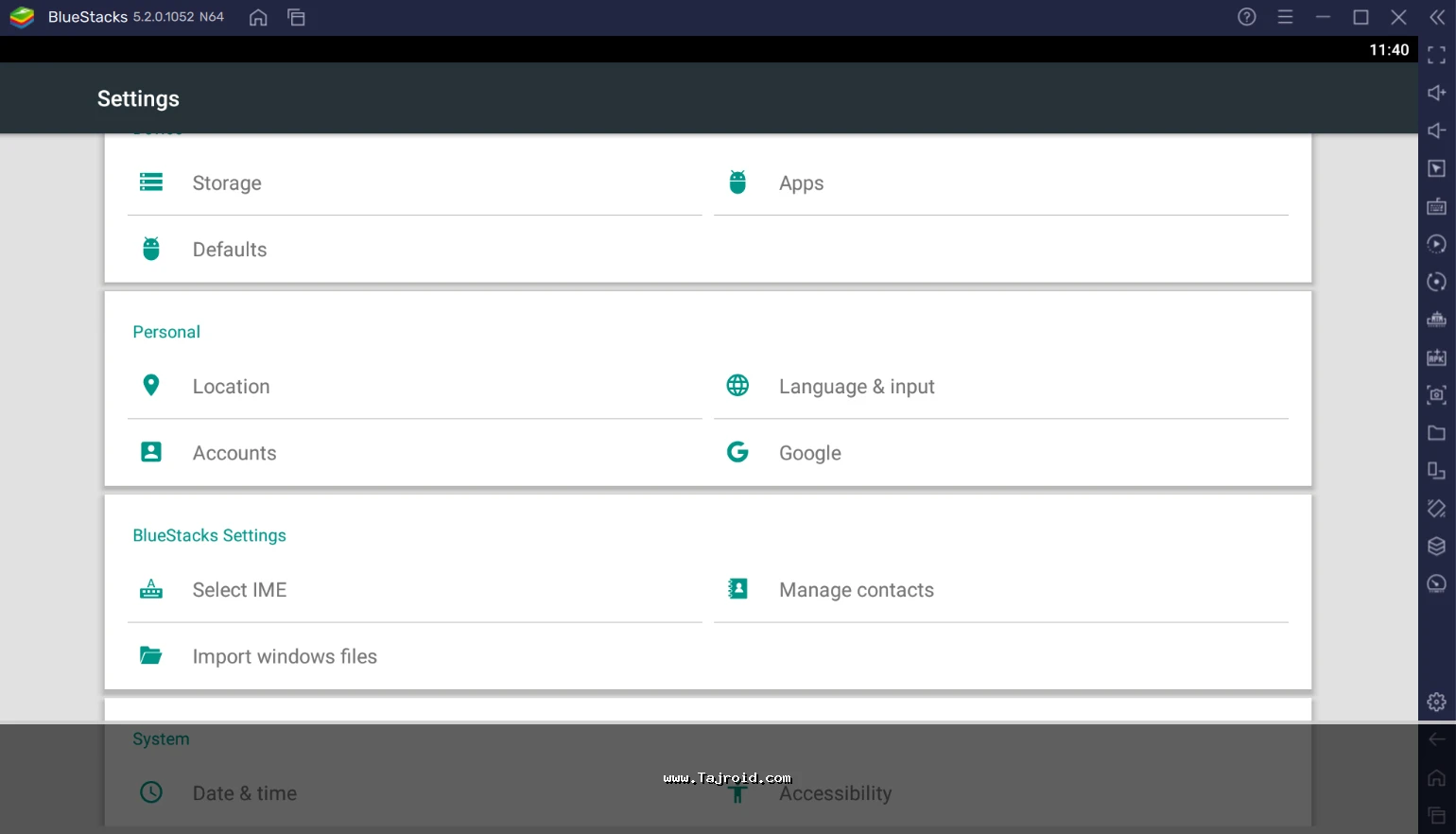
Task: Open Manage contacts option
Action: pos(856,590)
